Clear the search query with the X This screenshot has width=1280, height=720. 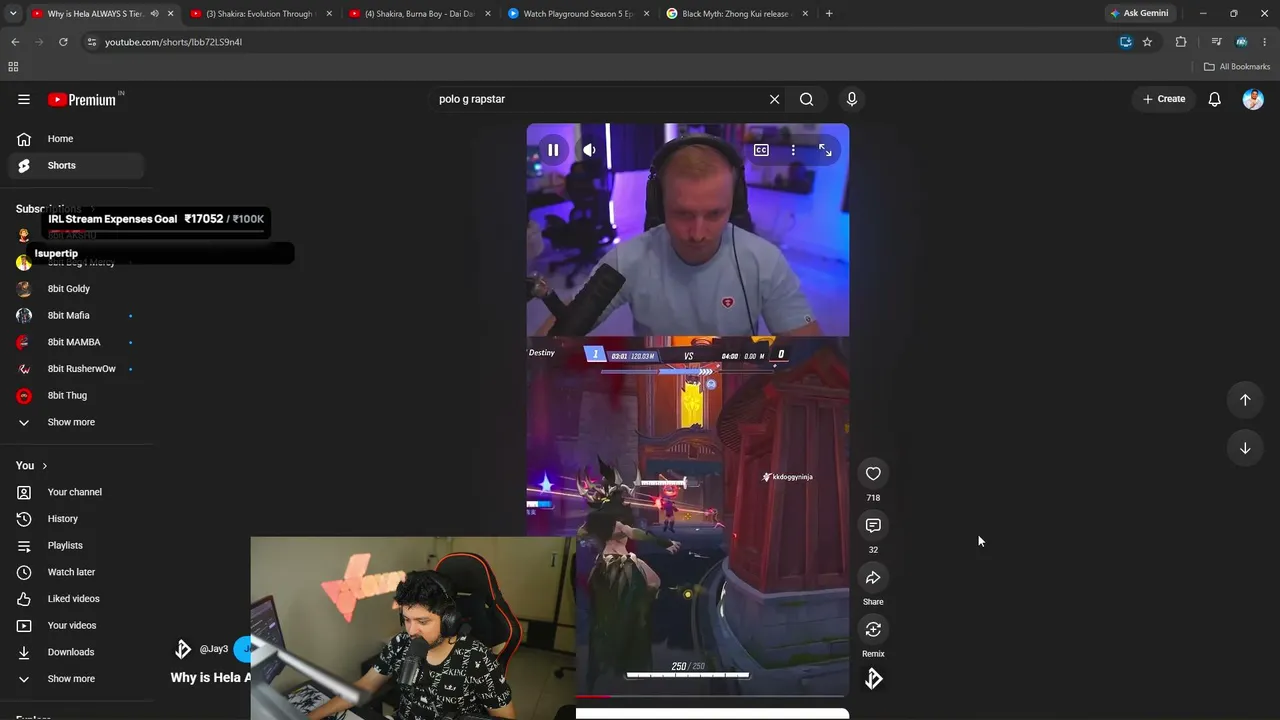point(774,99)
